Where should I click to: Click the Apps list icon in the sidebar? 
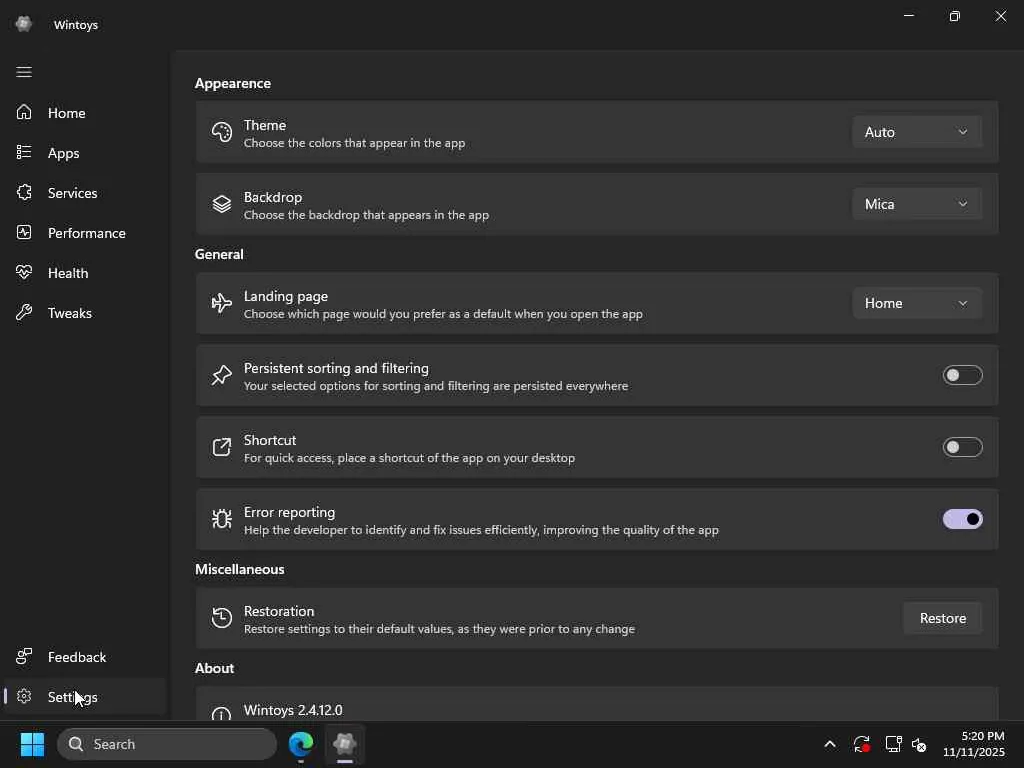[24, 152]
